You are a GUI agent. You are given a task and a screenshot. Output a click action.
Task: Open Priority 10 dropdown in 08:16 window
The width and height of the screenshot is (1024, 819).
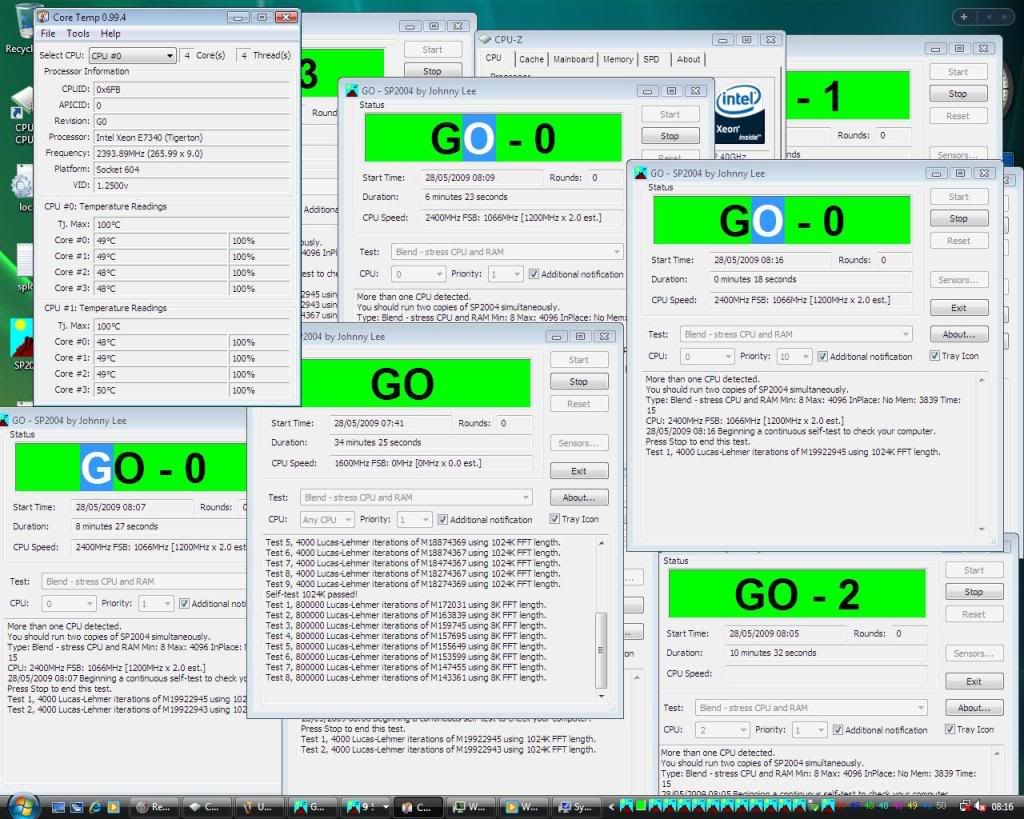pyautogui.click(x=794, y=357)
